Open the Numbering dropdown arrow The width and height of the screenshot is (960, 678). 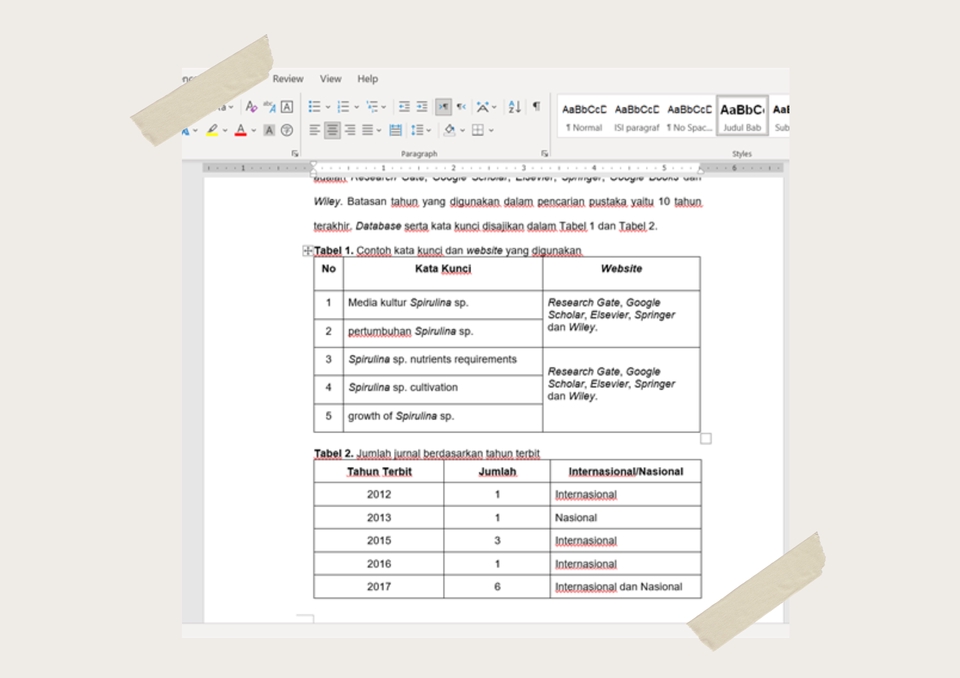pyautogui.click(x=357, y=106)
